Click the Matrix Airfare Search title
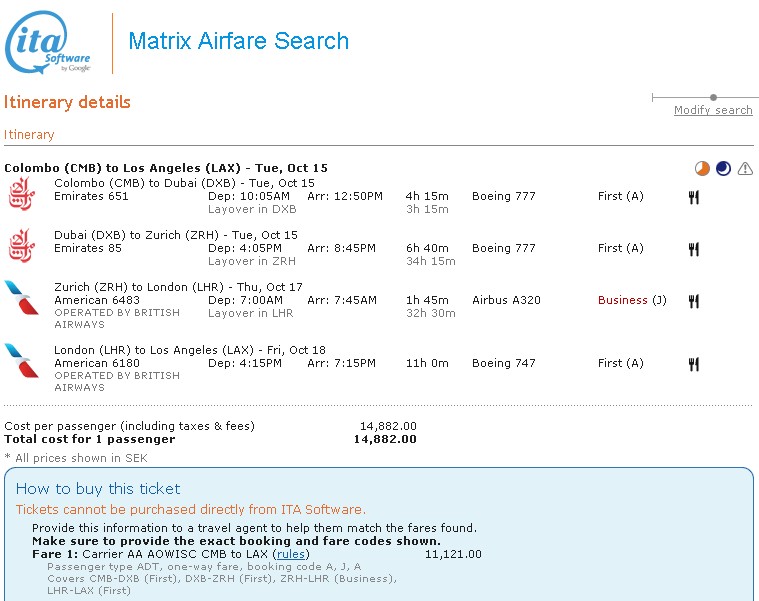Image resolution: width=759 pixels, height=601 pixels. click(x=239, y=42)
